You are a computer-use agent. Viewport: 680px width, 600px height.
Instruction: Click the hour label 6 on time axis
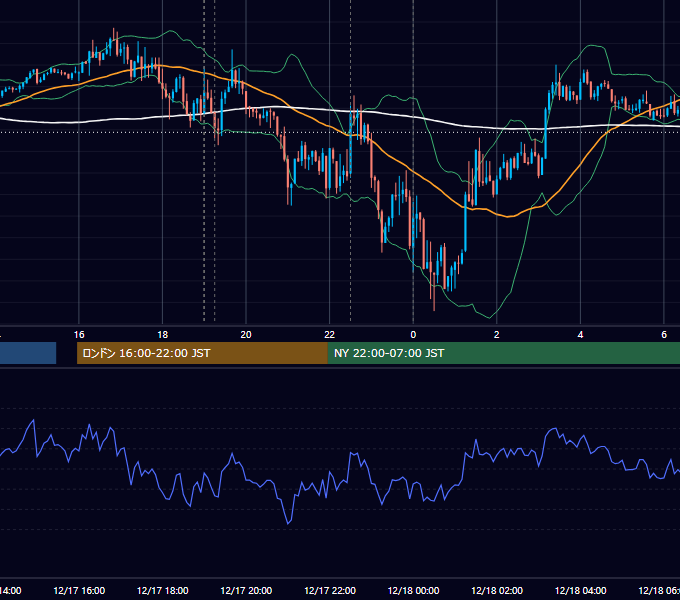pos(664,335)
